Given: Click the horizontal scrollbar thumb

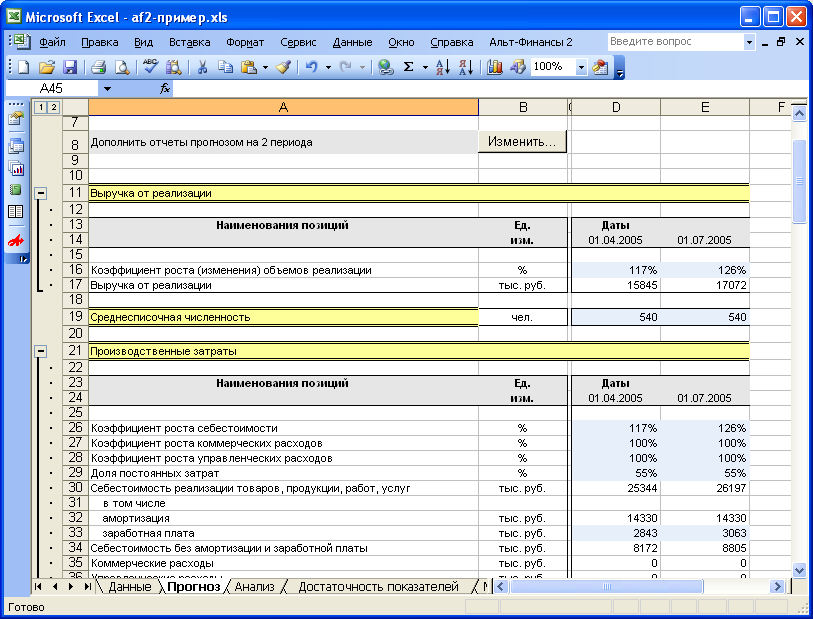Looking at the screenshot, I should [x=606, y=587].
